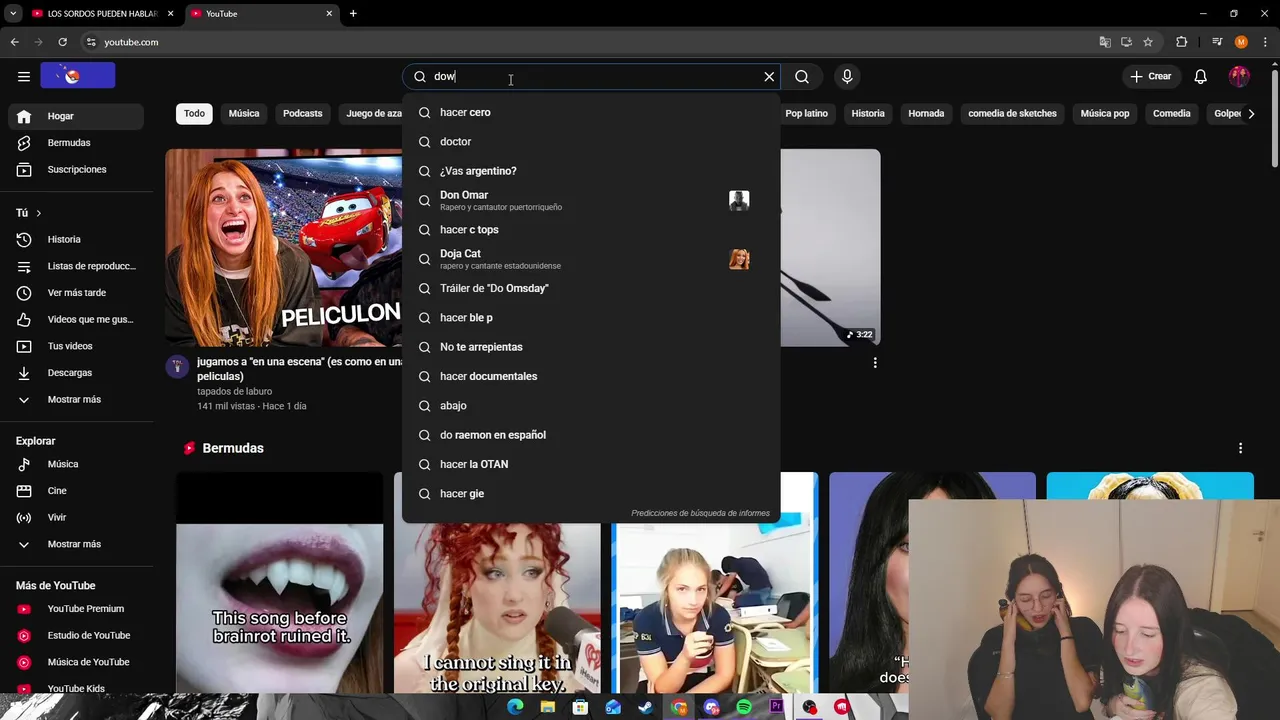Viewport: 1280px width, 720px height.
Task: Open the Chrome tab search dropdown
Action: pyautogui.click(x=13, y=14)
